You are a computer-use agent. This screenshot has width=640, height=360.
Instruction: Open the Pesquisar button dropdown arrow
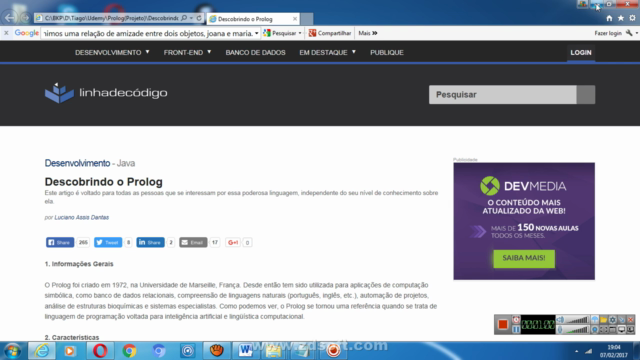[x=300, y=33]
